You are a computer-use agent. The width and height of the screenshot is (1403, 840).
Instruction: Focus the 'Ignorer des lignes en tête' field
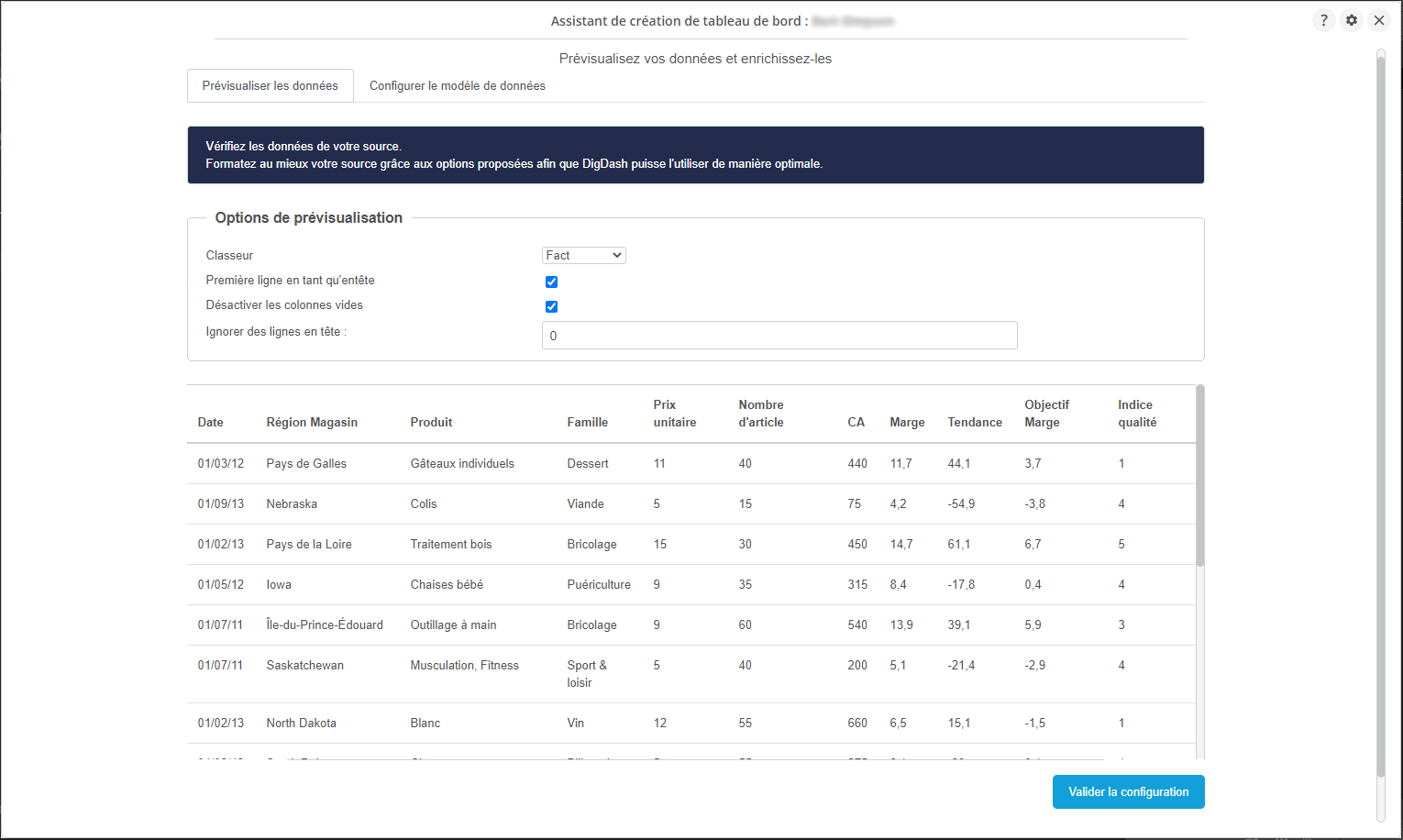pos(779,335)
